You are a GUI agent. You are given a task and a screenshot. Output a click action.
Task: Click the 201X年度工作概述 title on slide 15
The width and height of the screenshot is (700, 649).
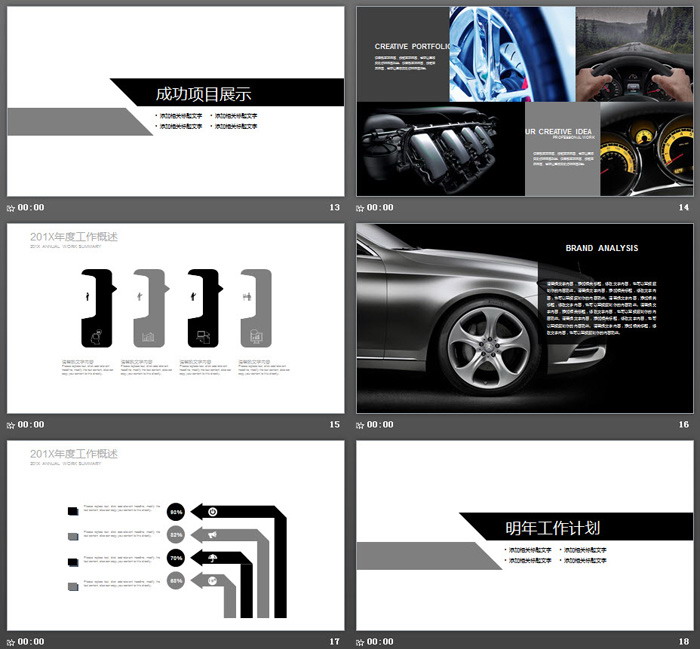(74, 237)
